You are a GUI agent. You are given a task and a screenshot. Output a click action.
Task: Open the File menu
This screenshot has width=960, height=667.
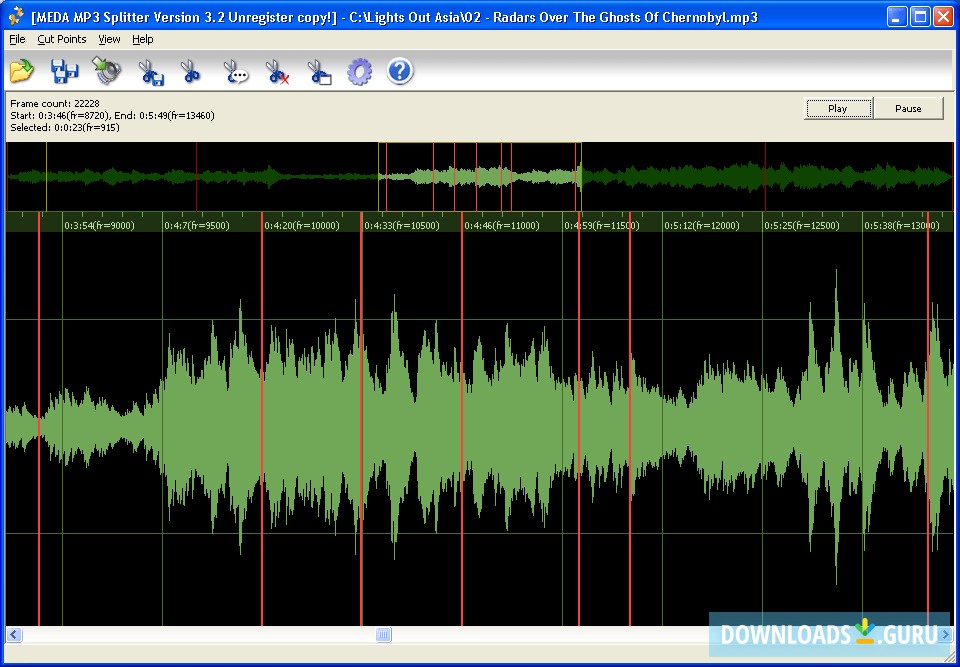(17, 39)
